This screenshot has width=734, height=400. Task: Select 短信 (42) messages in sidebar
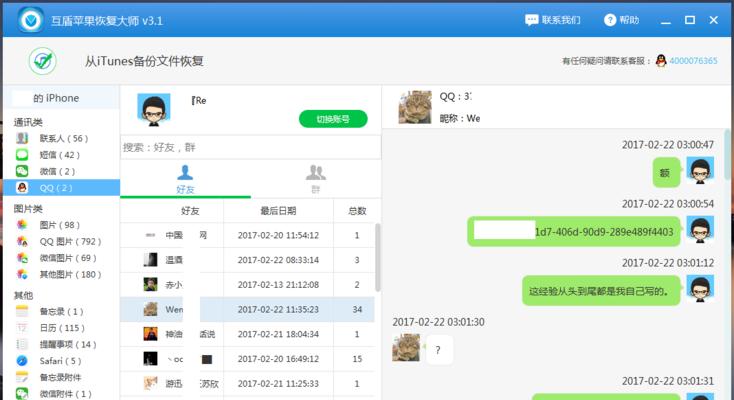[x=59, y=155]
